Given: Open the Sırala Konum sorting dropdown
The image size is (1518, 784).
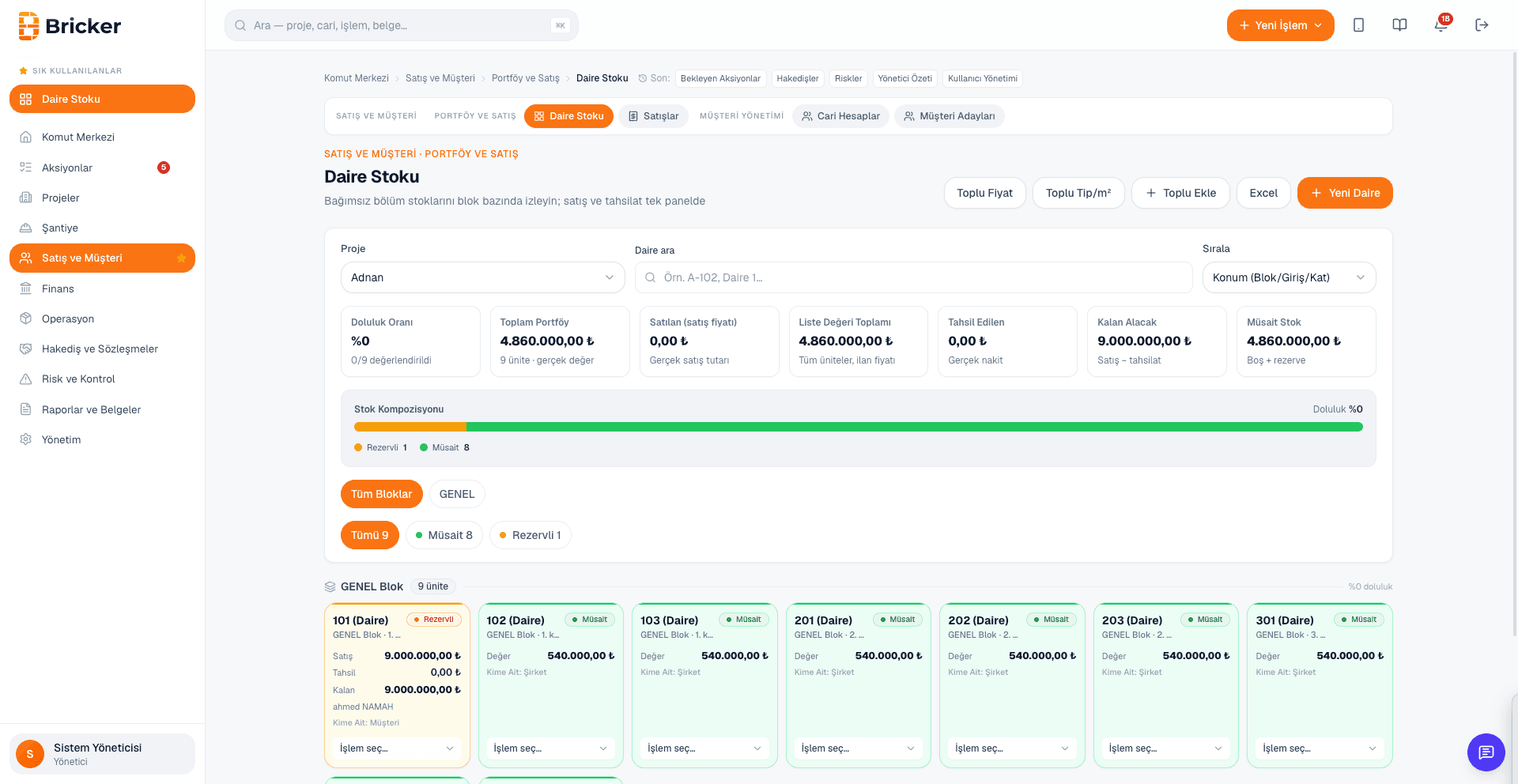Looking at the screenshot, I should 1289,277.
